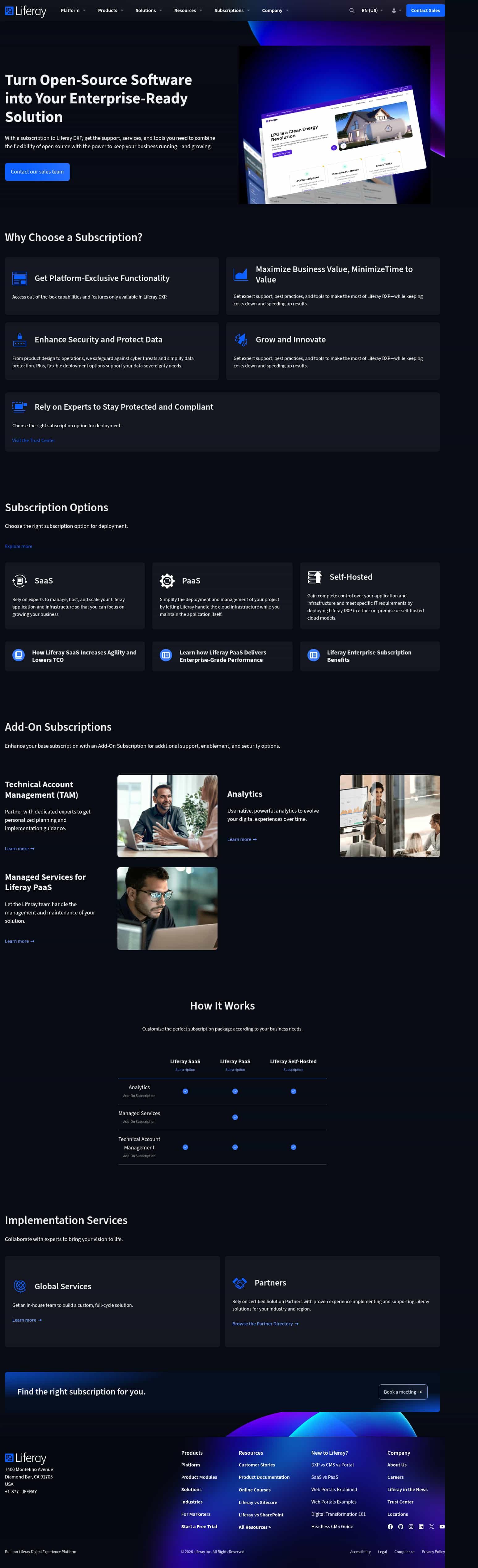This screenshot has height=1568, width=478.
Task: Open the DXP vs CMS vs Portal link
Action: click(x=332, y=1465)
